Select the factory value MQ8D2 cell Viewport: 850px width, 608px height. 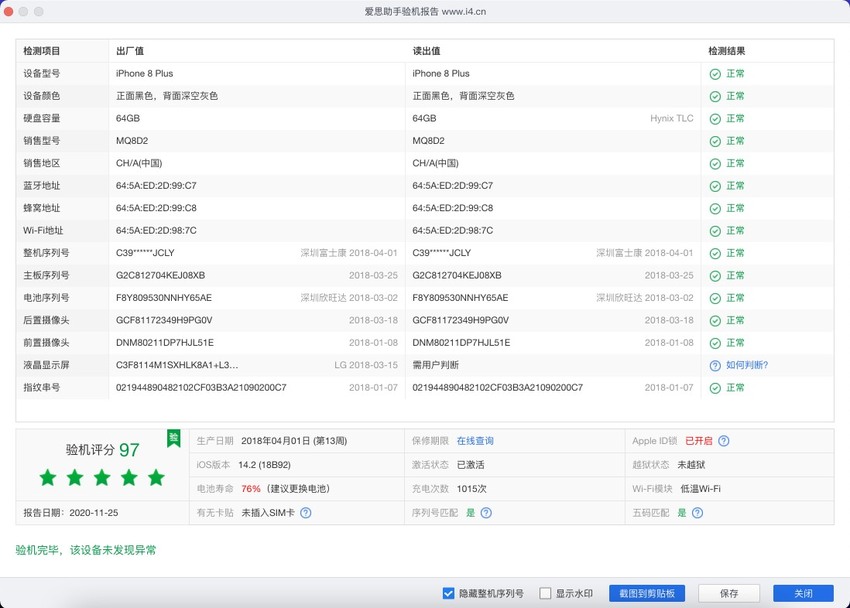[132, 141]
